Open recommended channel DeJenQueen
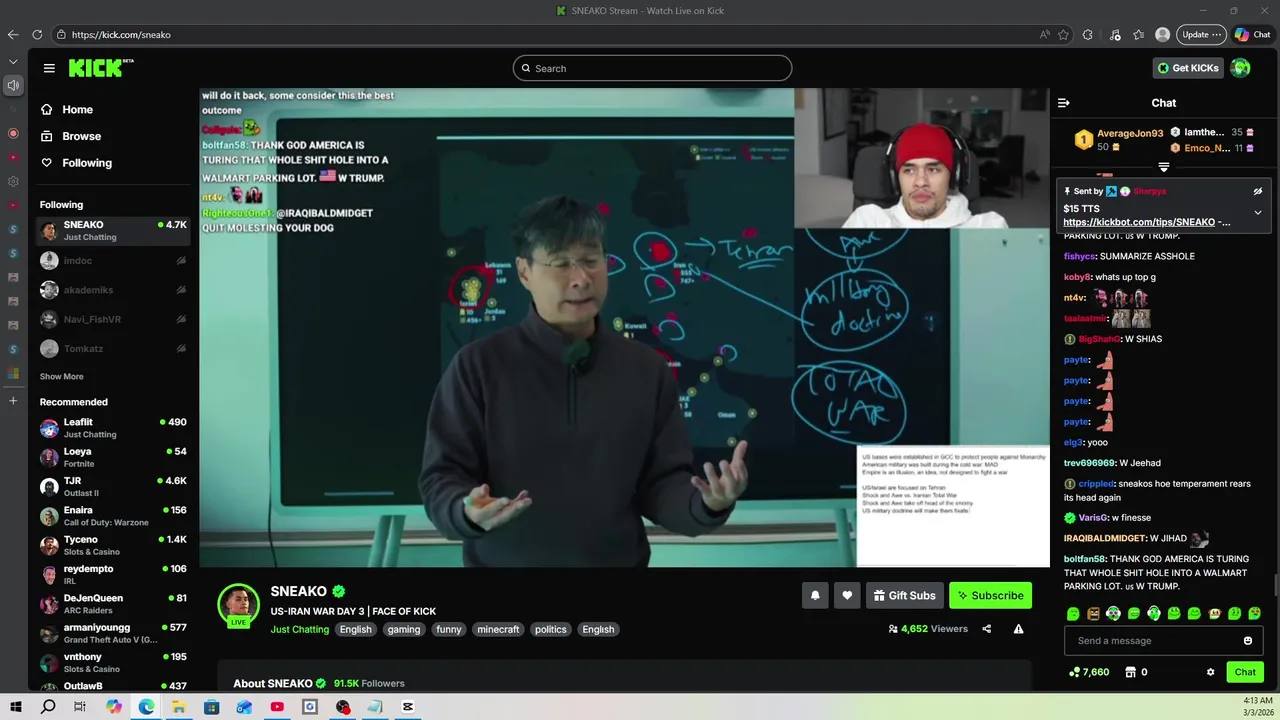 (113, 604)
